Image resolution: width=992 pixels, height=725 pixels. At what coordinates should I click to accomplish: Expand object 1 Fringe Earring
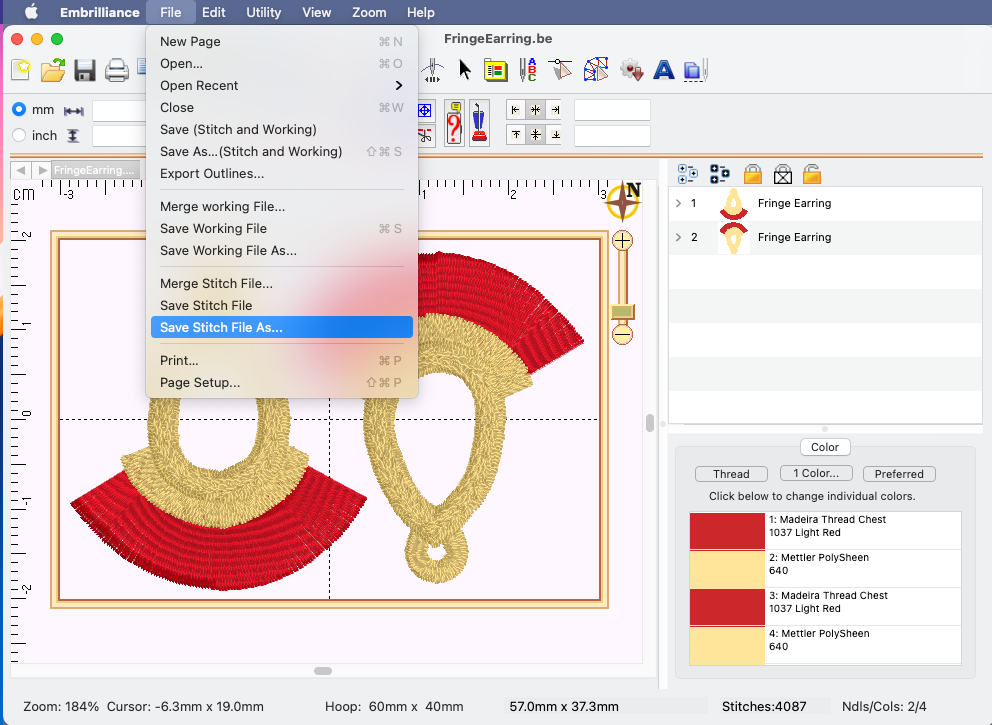(x=679, y=204)
